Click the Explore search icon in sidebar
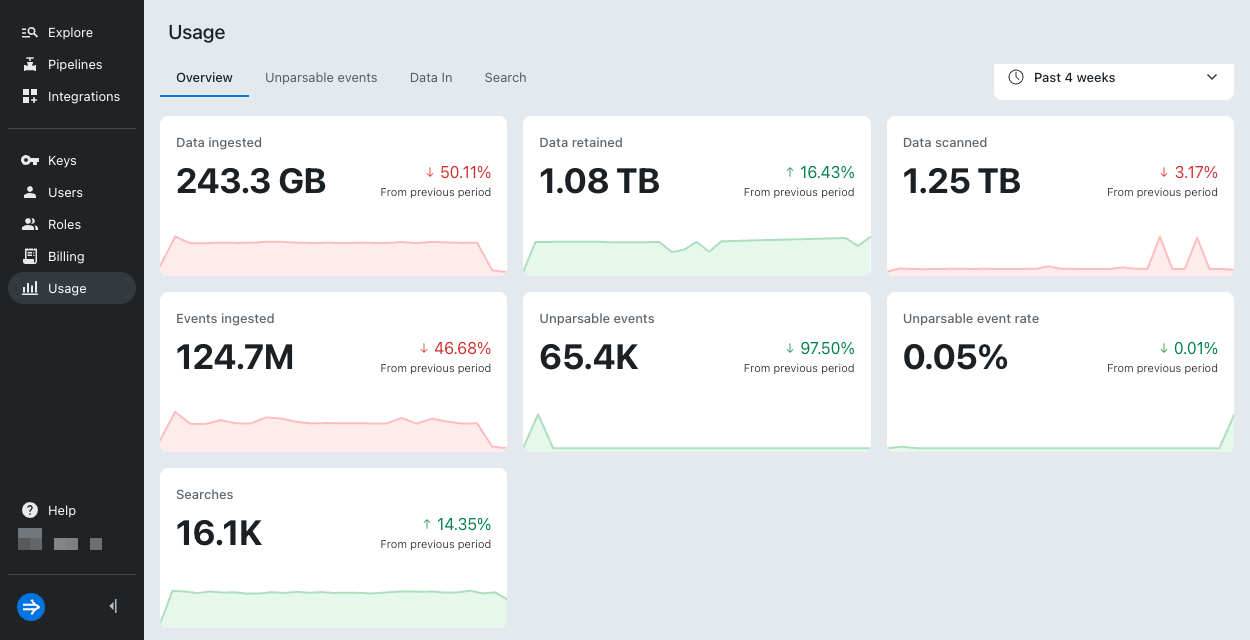The image size is (1250, 640). (x=30, y=33)
